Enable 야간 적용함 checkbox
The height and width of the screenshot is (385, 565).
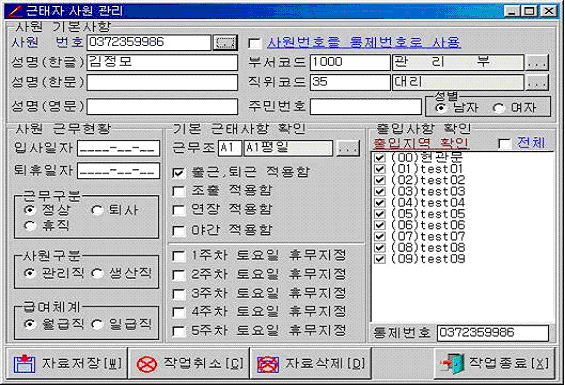click(x=179, y=230)
